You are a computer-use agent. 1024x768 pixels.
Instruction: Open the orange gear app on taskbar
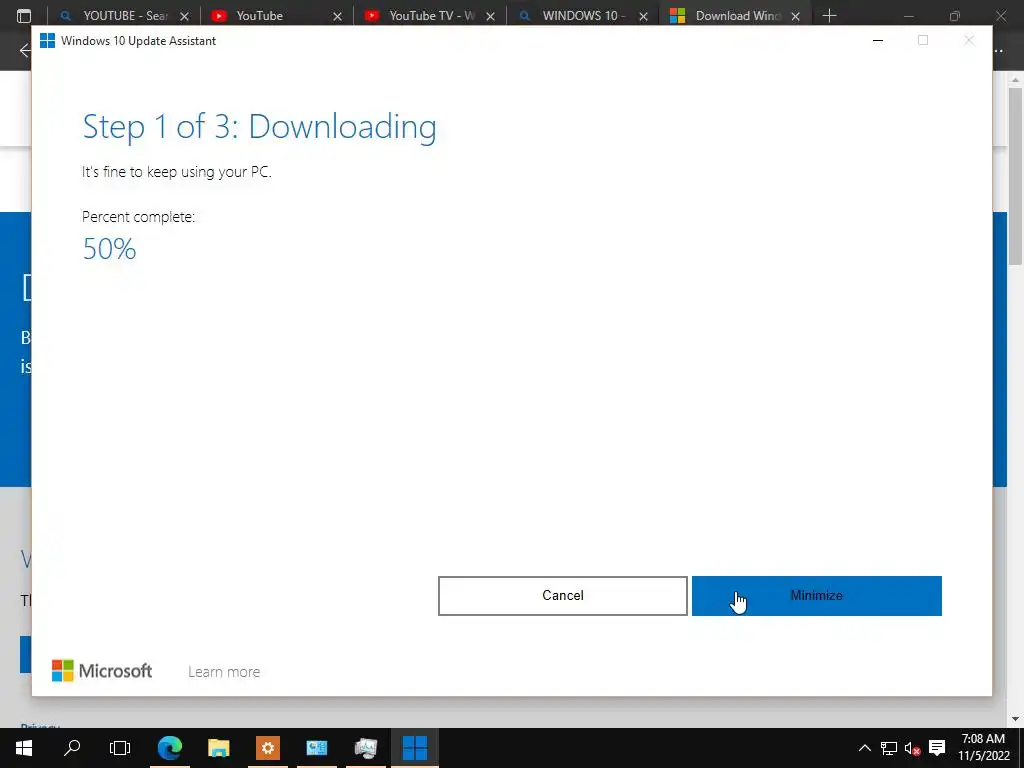coord(268,748)
